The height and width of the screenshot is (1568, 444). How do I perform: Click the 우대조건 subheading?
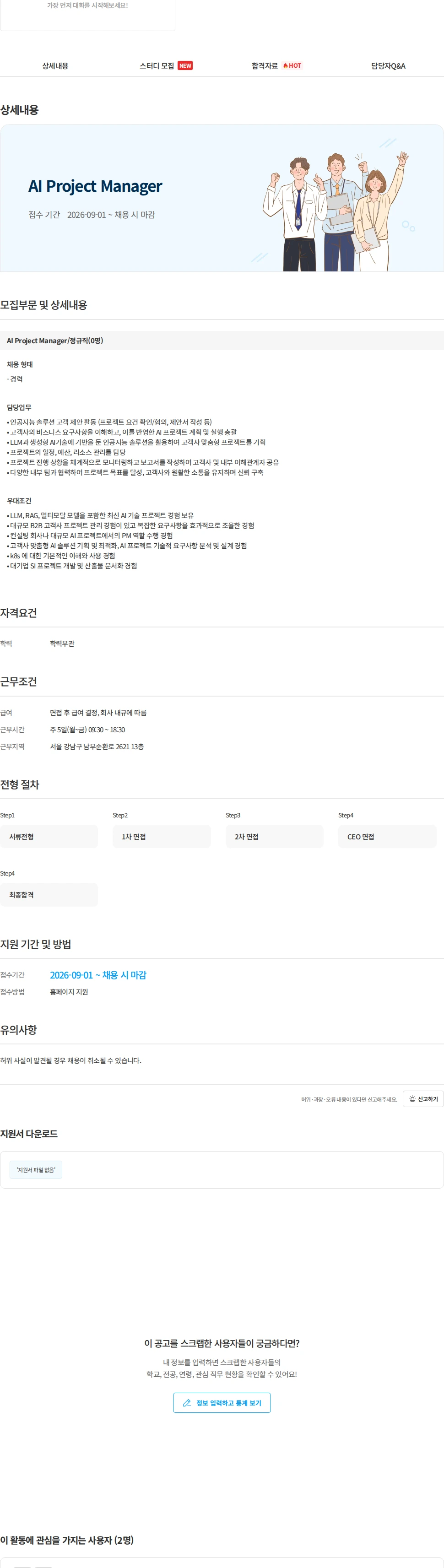[19, 501]
